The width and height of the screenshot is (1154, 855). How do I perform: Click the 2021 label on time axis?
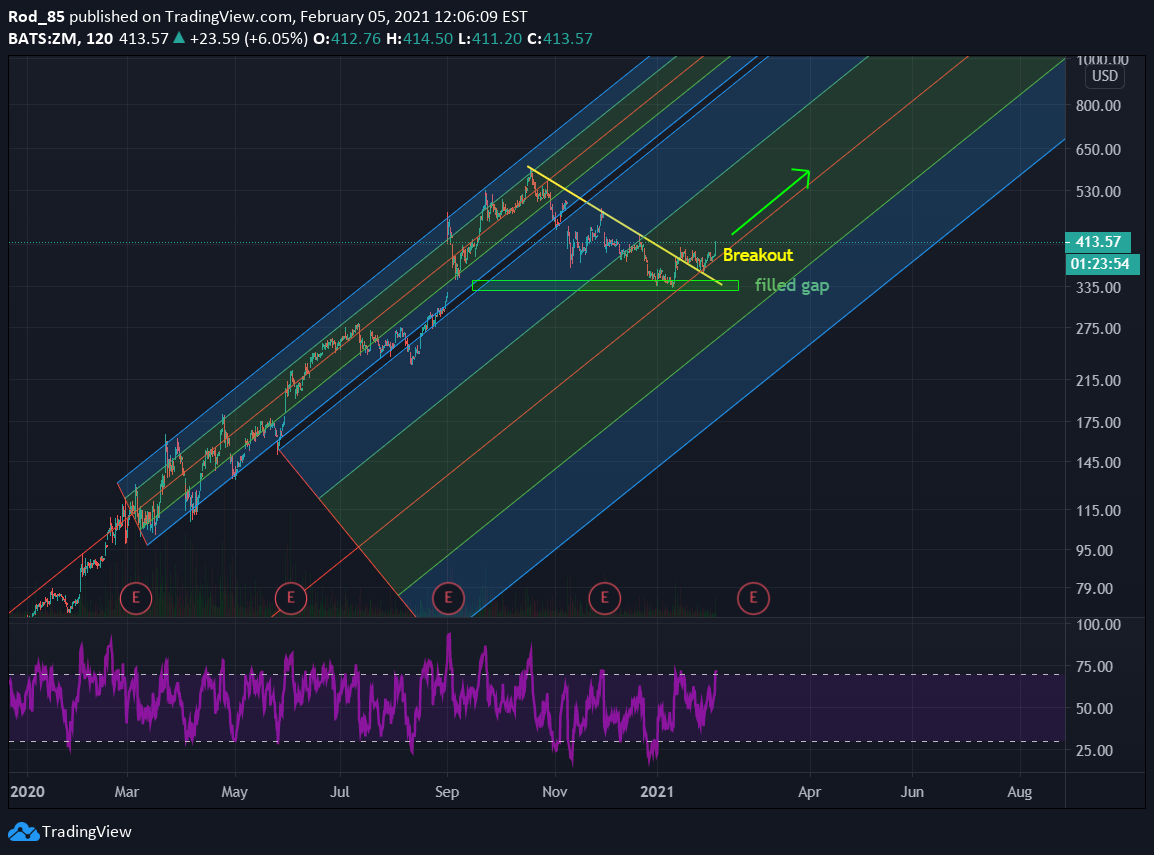pos(657,792)
